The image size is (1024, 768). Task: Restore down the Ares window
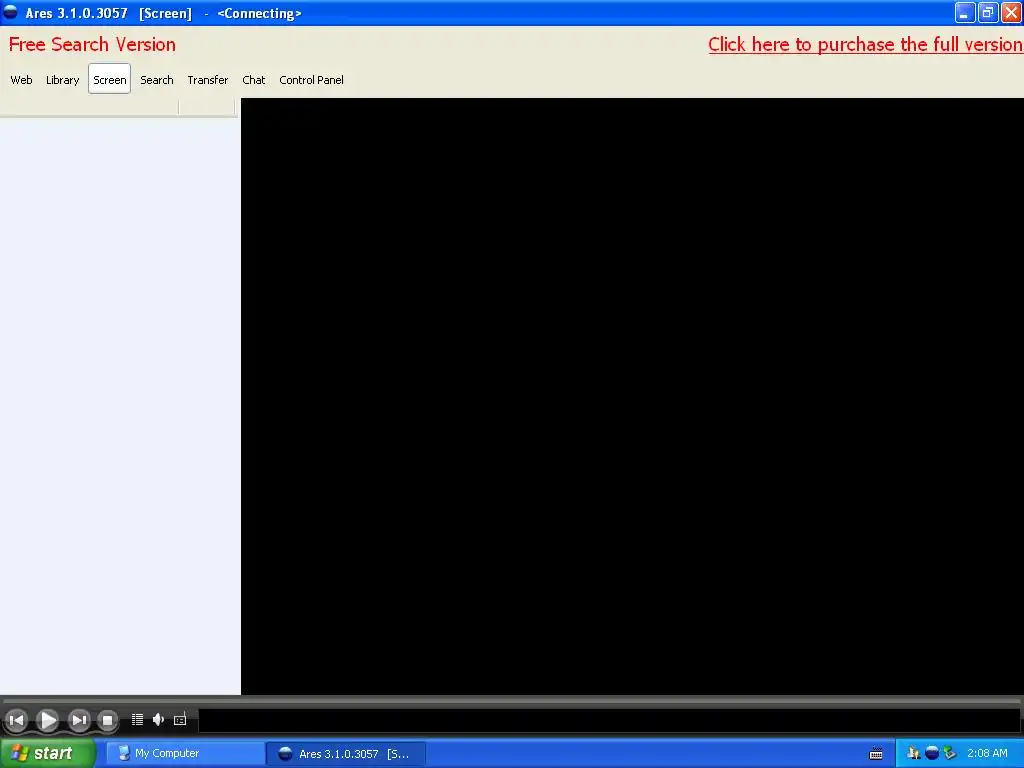point(988,12)
